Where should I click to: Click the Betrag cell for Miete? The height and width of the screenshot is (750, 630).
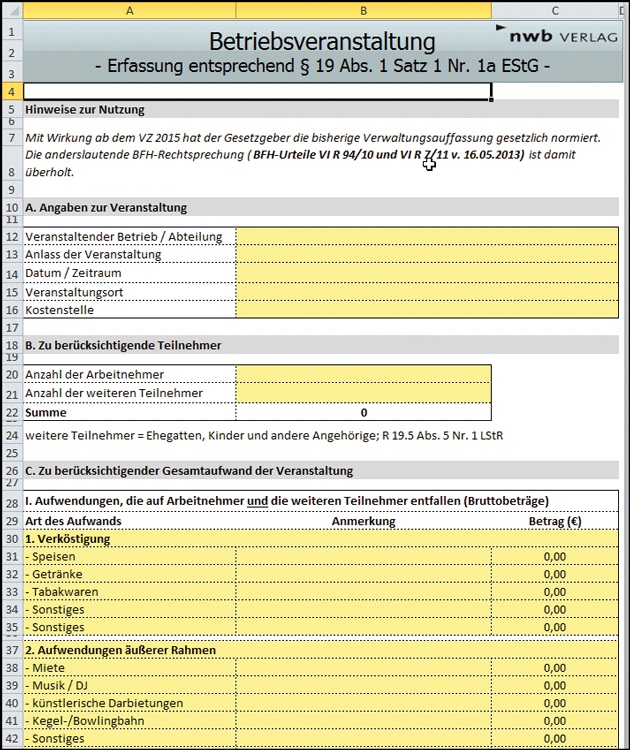[555, 668]
